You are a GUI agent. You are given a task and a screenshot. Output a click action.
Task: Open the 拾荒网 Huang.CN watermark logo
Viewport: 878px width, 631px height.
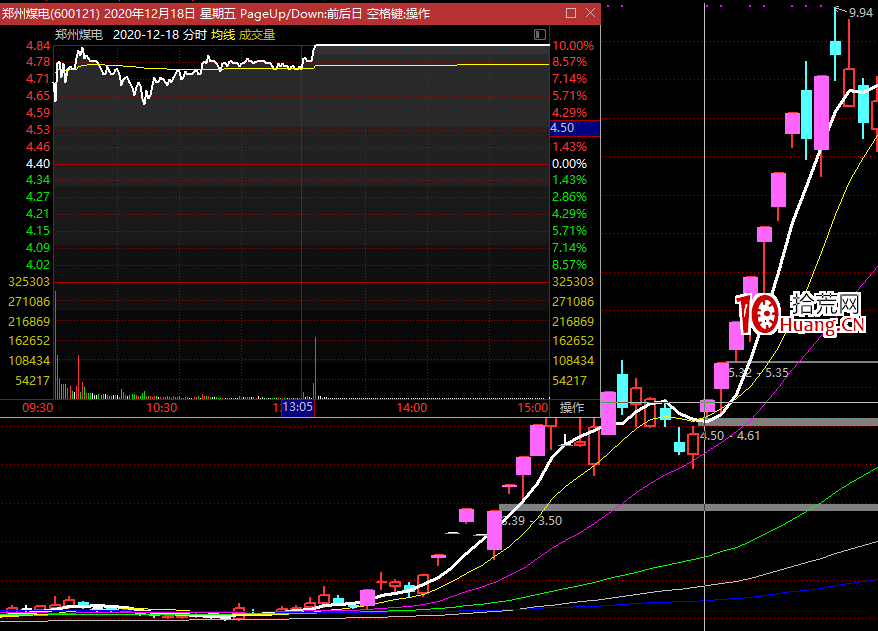coord(800,314)
